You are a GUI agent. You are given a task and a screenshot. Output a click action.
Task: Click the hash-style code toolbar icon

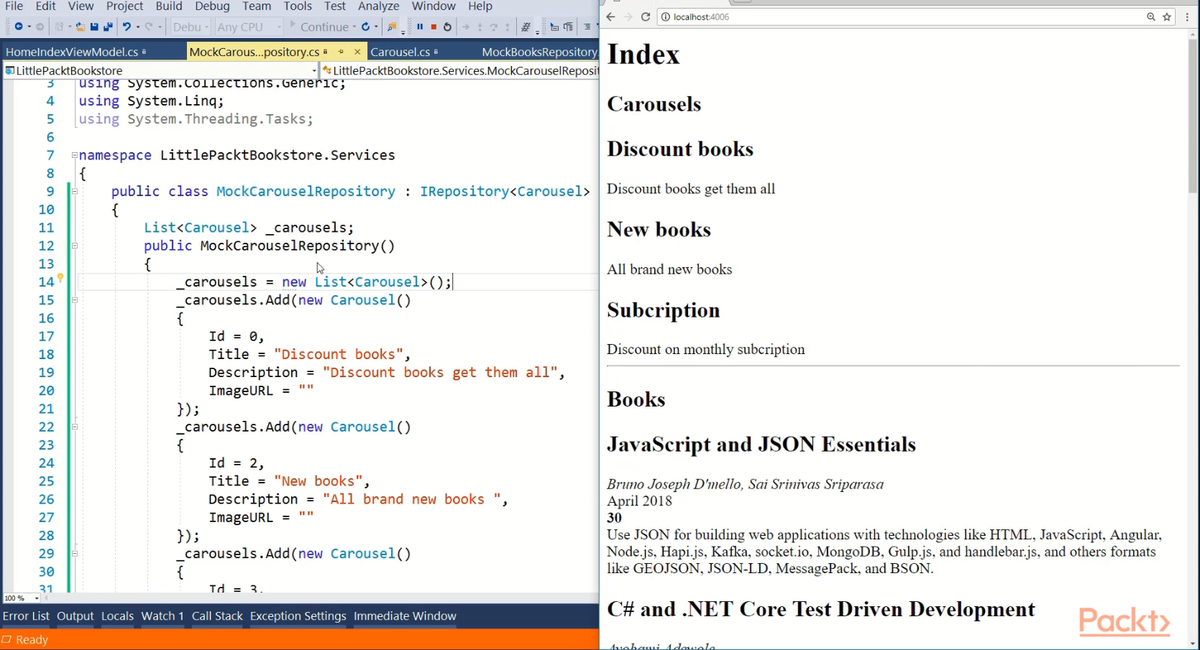(525, 27)
